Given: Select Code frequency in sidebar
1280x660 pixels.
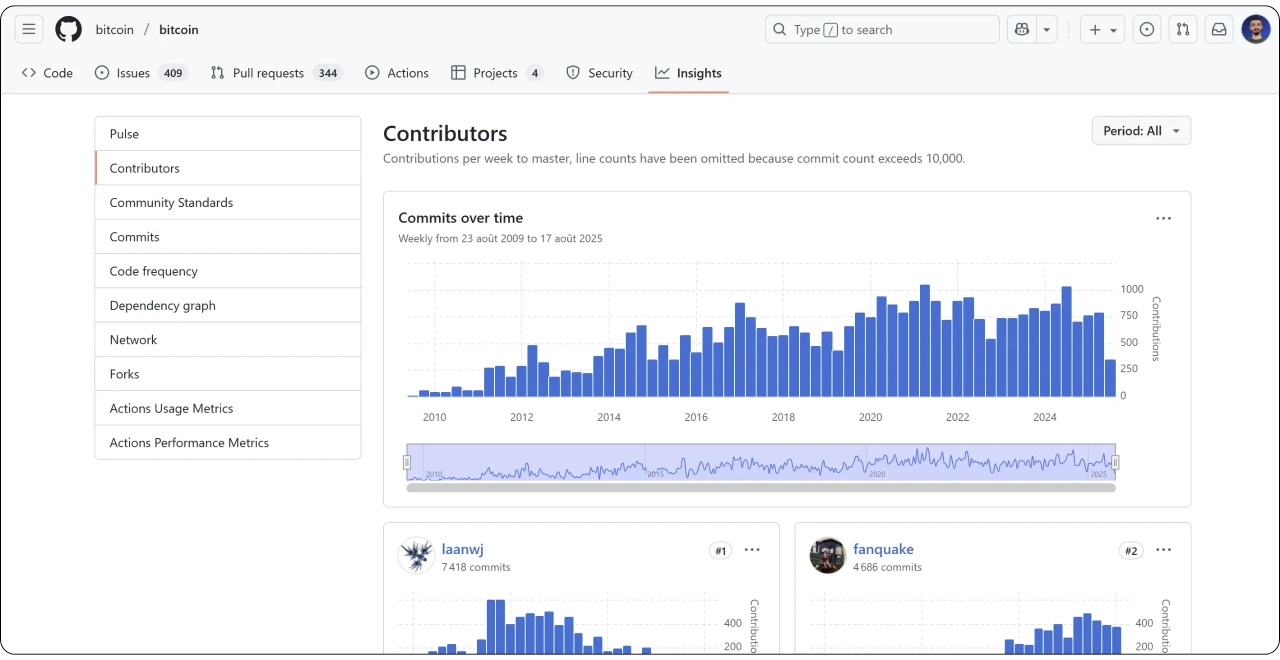Looking at the screenshot, I should point(154,271).
